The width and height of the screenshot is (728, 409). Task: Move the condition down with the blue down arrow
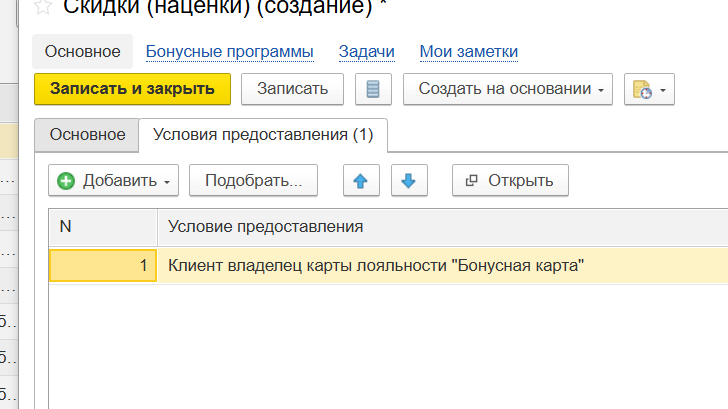point(408,180)
